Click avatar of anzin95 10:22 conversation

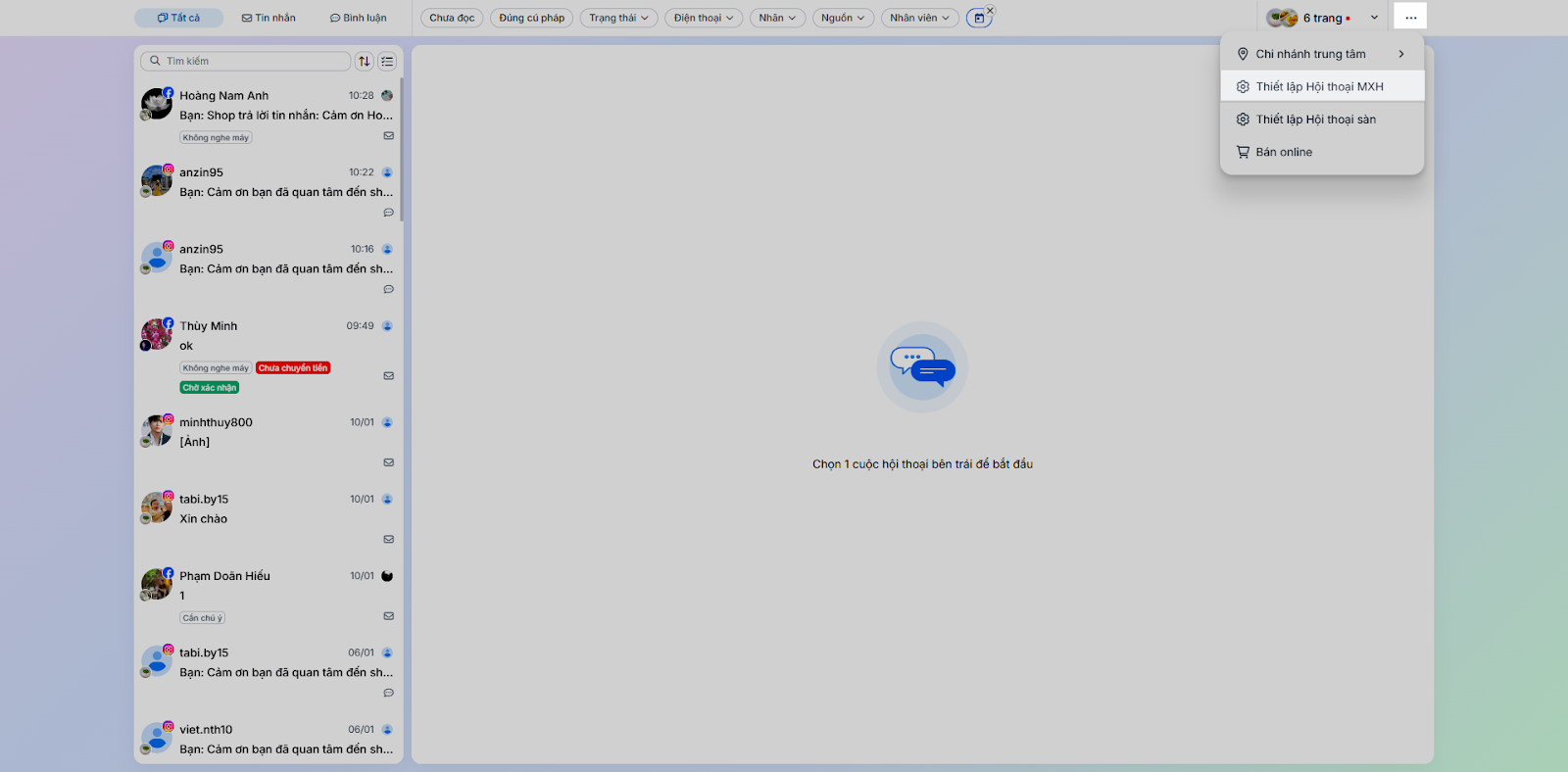coord(157,180)
